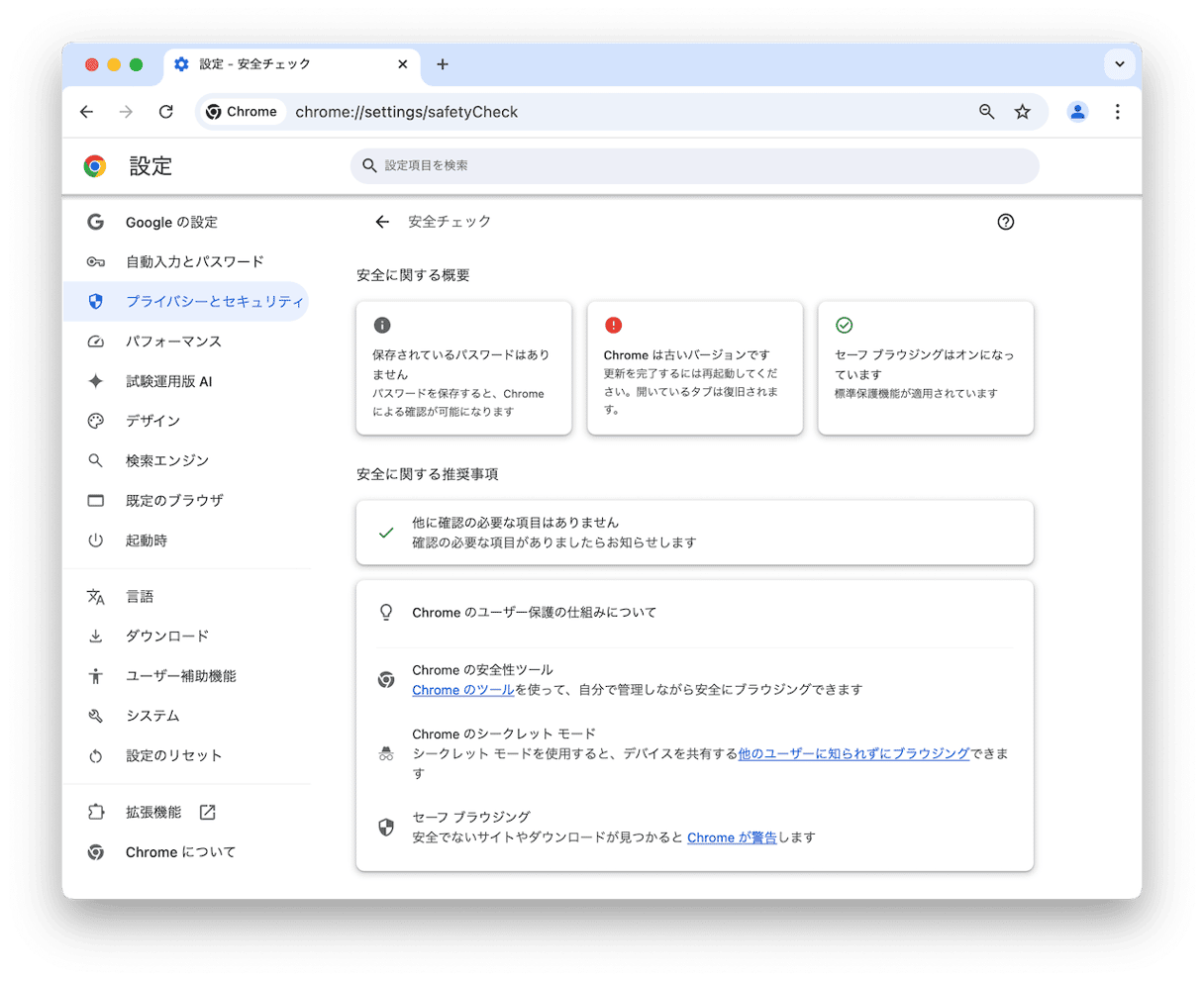Viewport: 1204px width, 981px height.
Task: Click the palette design icon
Action: click(95, 421)
